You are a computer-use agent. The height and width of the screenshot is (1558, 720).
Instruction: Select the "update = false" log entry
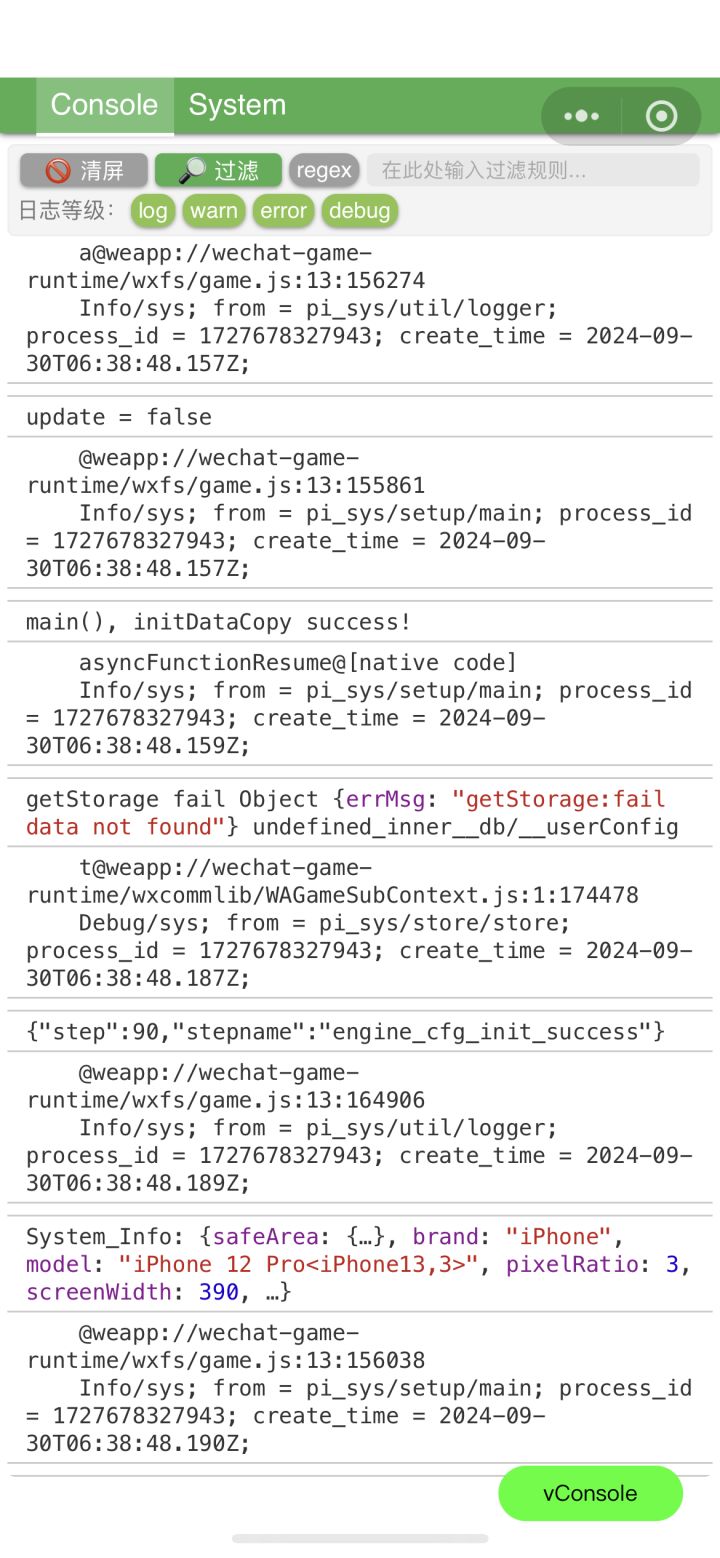119,417
